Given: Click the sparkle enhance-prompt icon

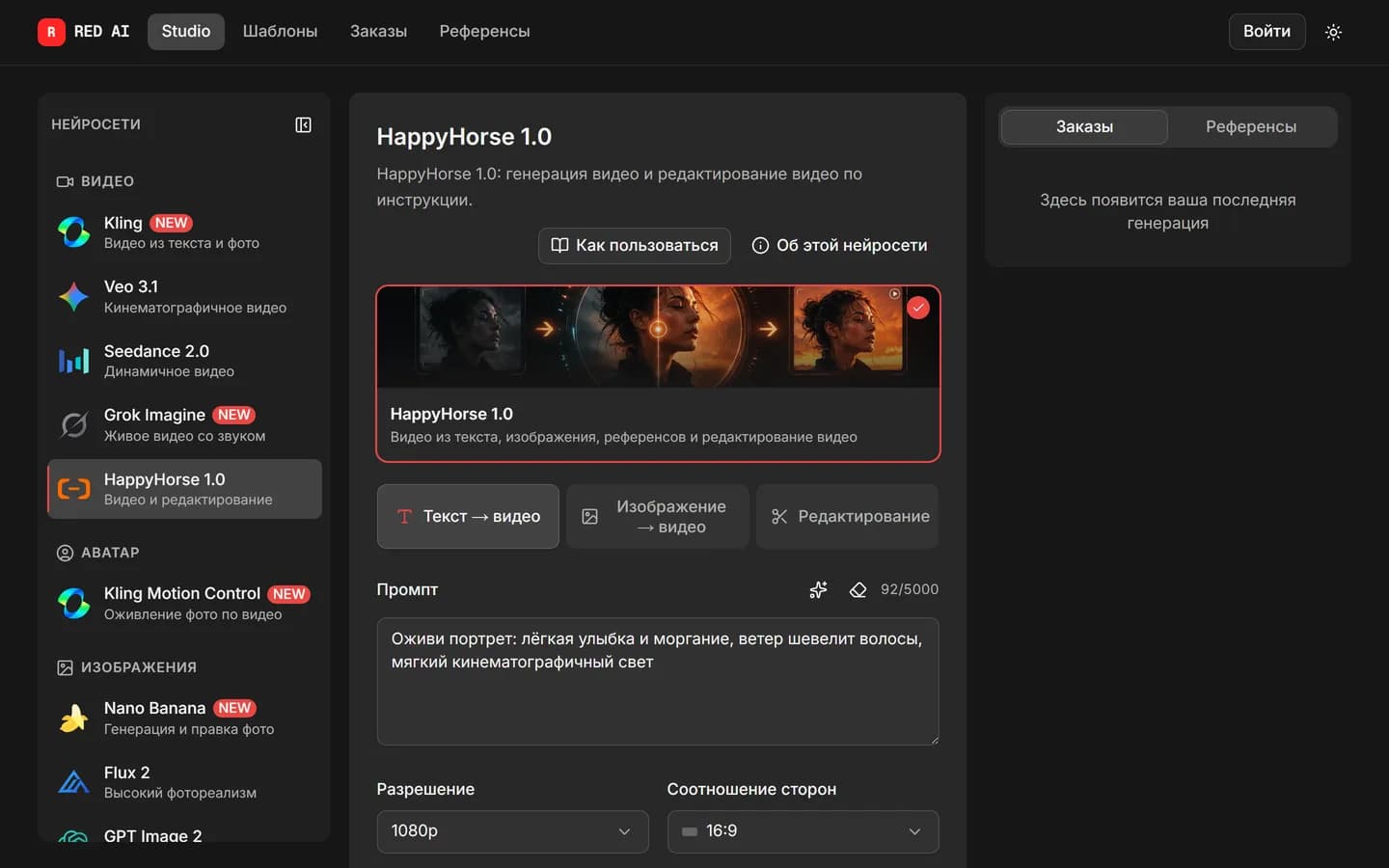Looking at the screenshot, I should 818,589.
